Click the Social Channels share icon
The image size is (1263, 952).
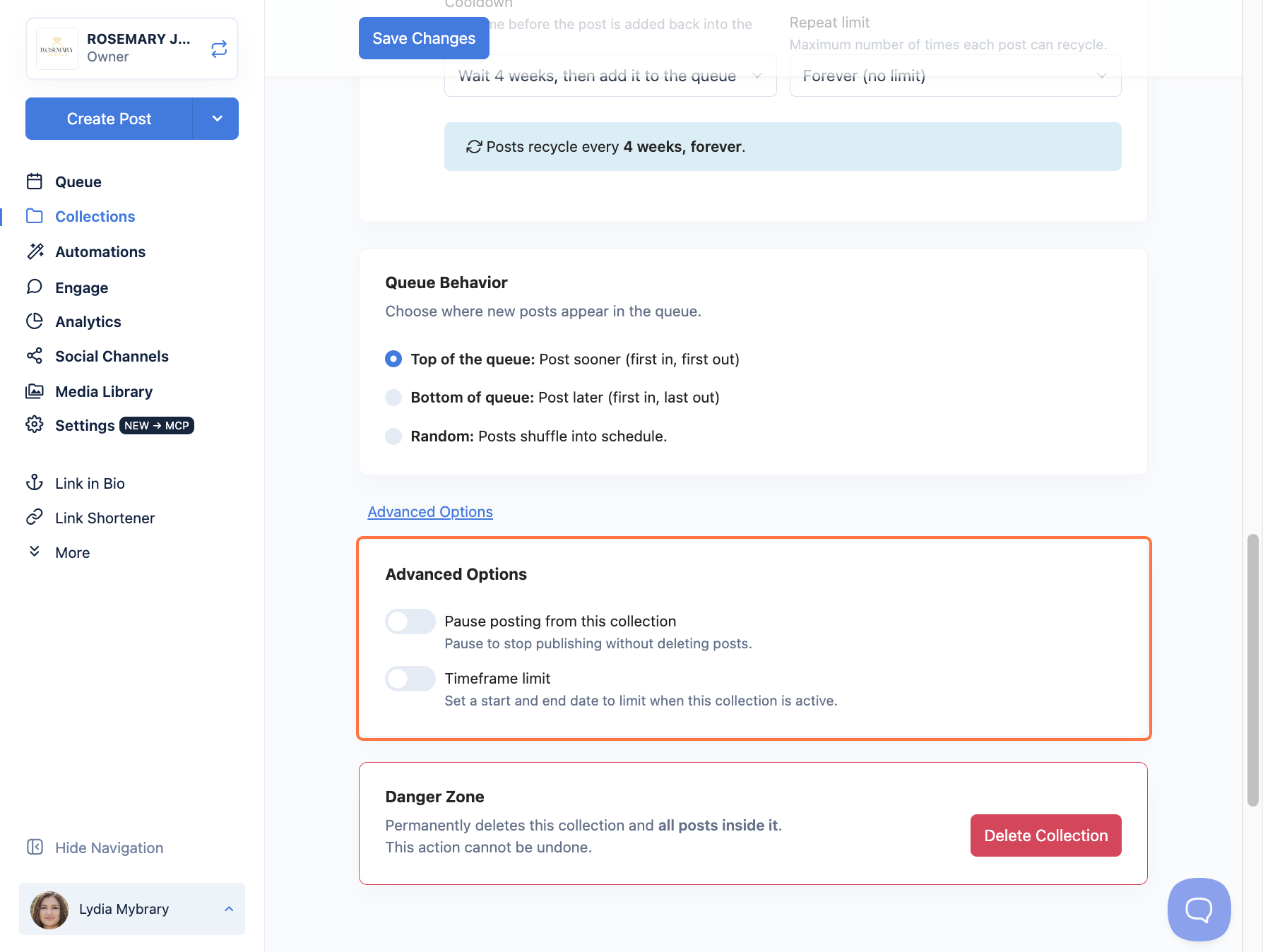[x=35, y=356]
